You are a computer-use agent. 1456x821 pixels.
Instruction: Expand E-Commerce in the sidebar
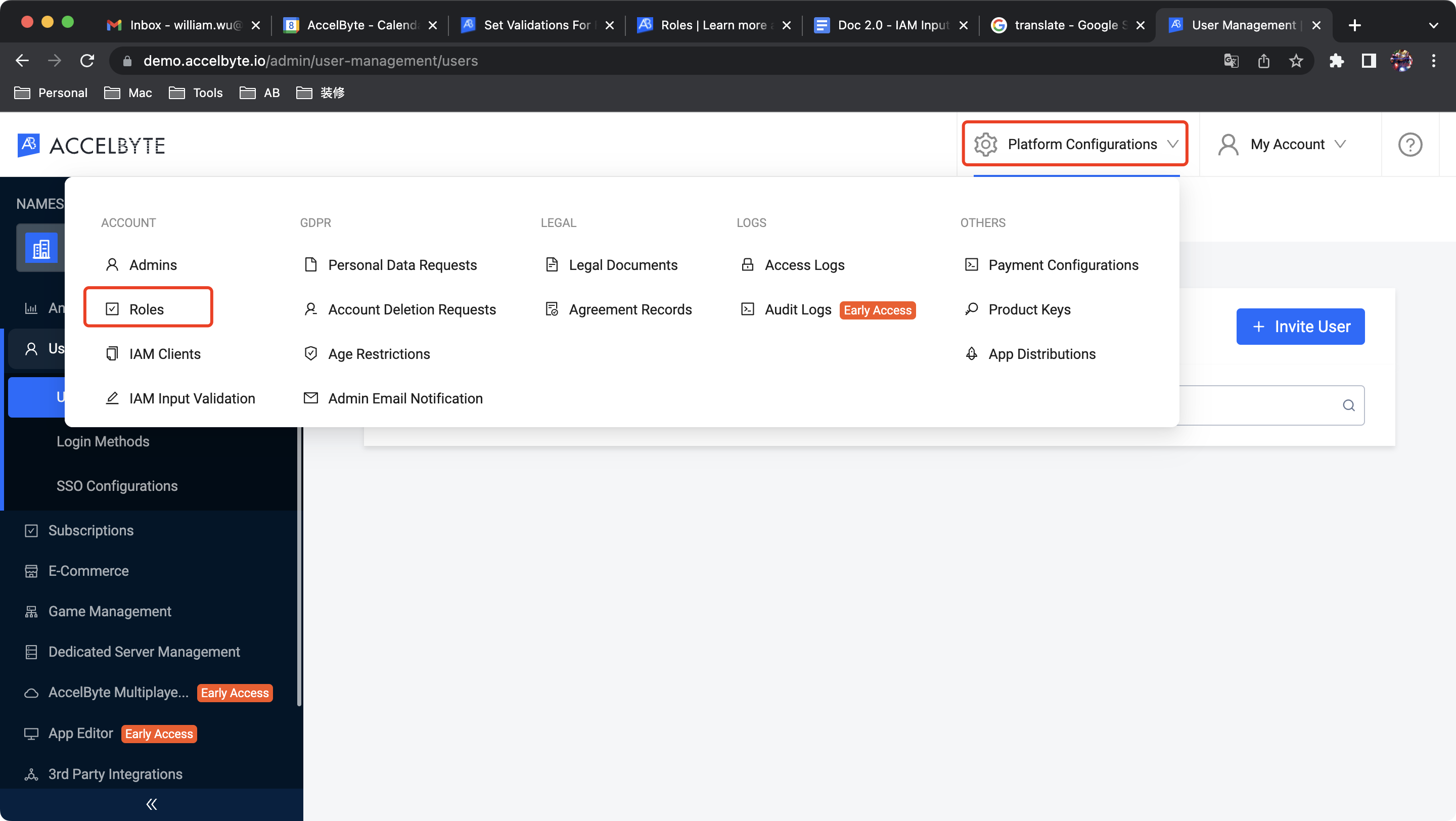click(89, 571)
